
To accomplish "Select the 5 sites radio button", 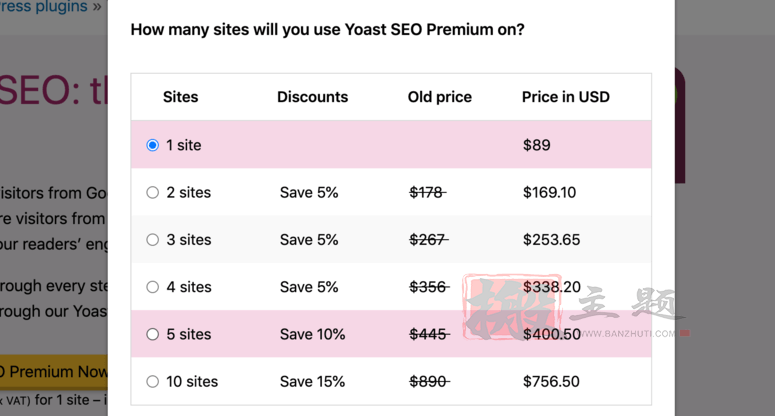I will click(x=153, y=334).
